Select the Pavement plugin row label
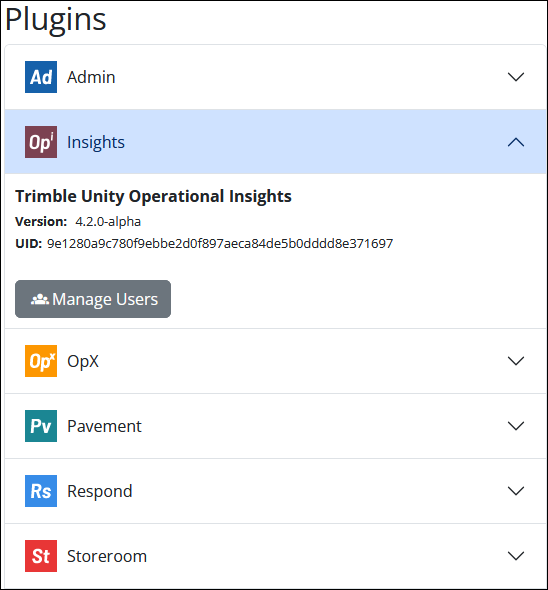Image resolution: width=548 pixels, height=590 pixels. pyautogui.click(x=104, y=426)
